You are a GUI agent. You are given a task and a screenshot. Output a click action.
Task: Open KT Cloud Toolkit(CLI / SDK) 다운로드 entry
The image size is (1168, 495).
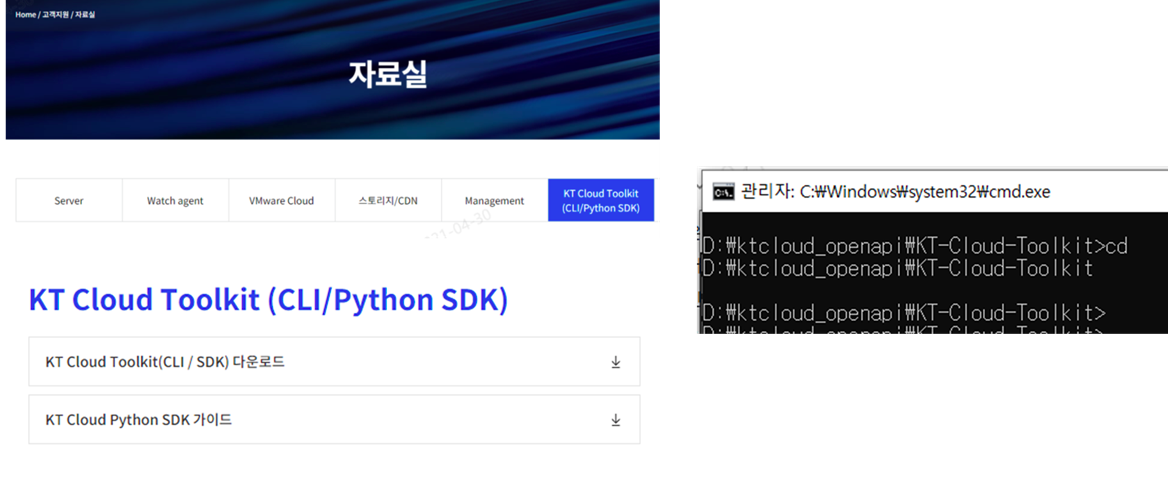tap(334, 362)
